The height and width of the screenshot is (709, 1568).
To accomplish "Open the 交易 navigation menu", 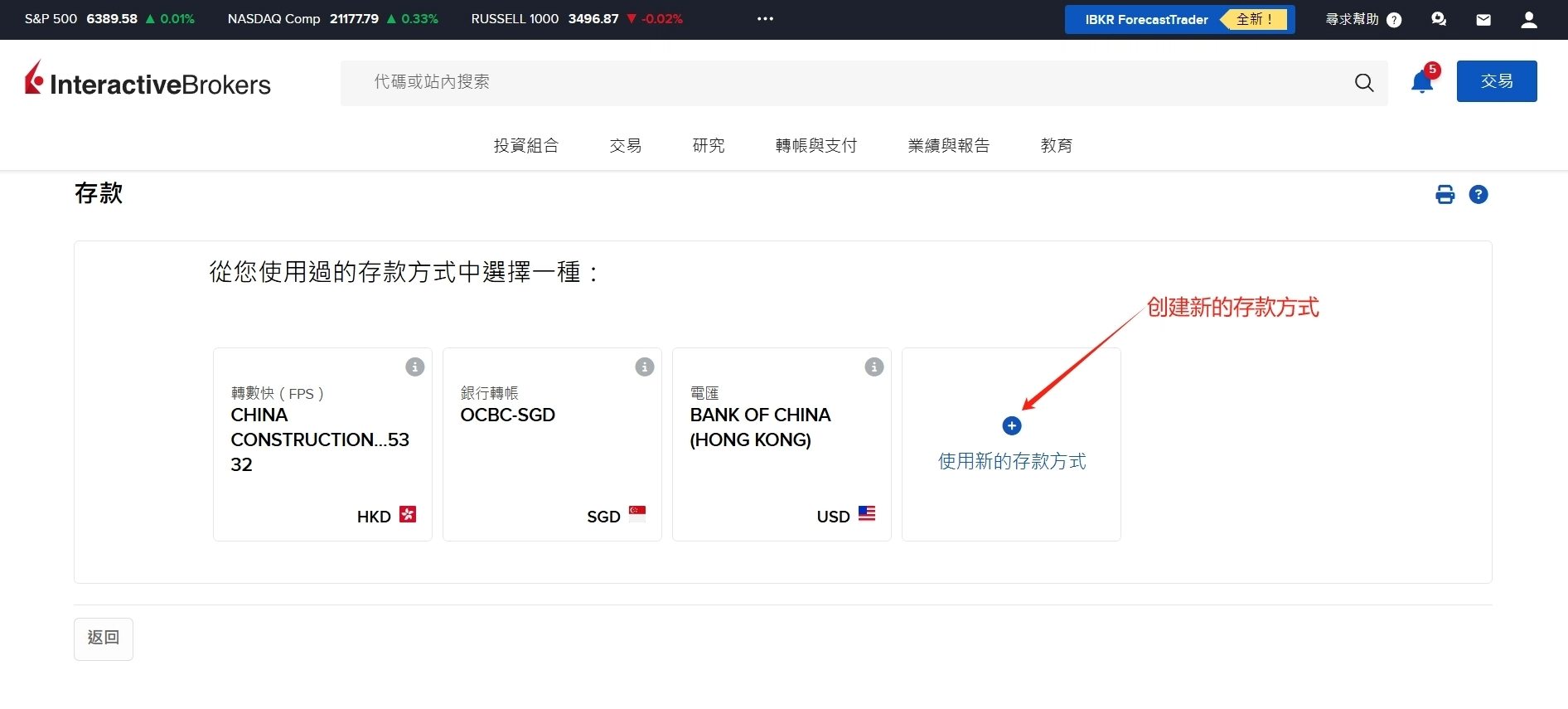I will 626,145.
